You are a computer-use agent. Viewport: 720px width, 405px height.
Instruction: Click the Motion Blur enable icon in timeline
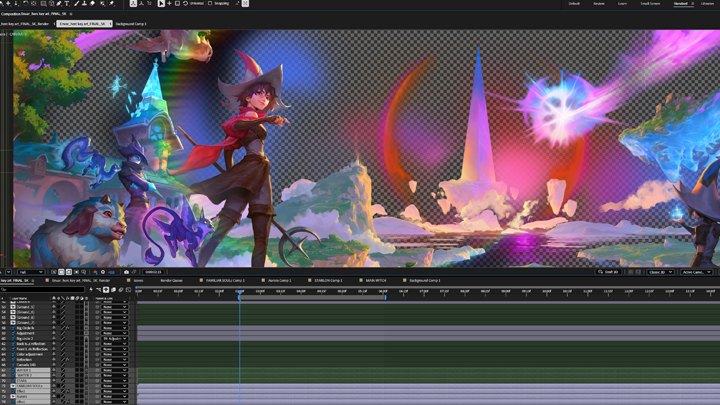121,289
